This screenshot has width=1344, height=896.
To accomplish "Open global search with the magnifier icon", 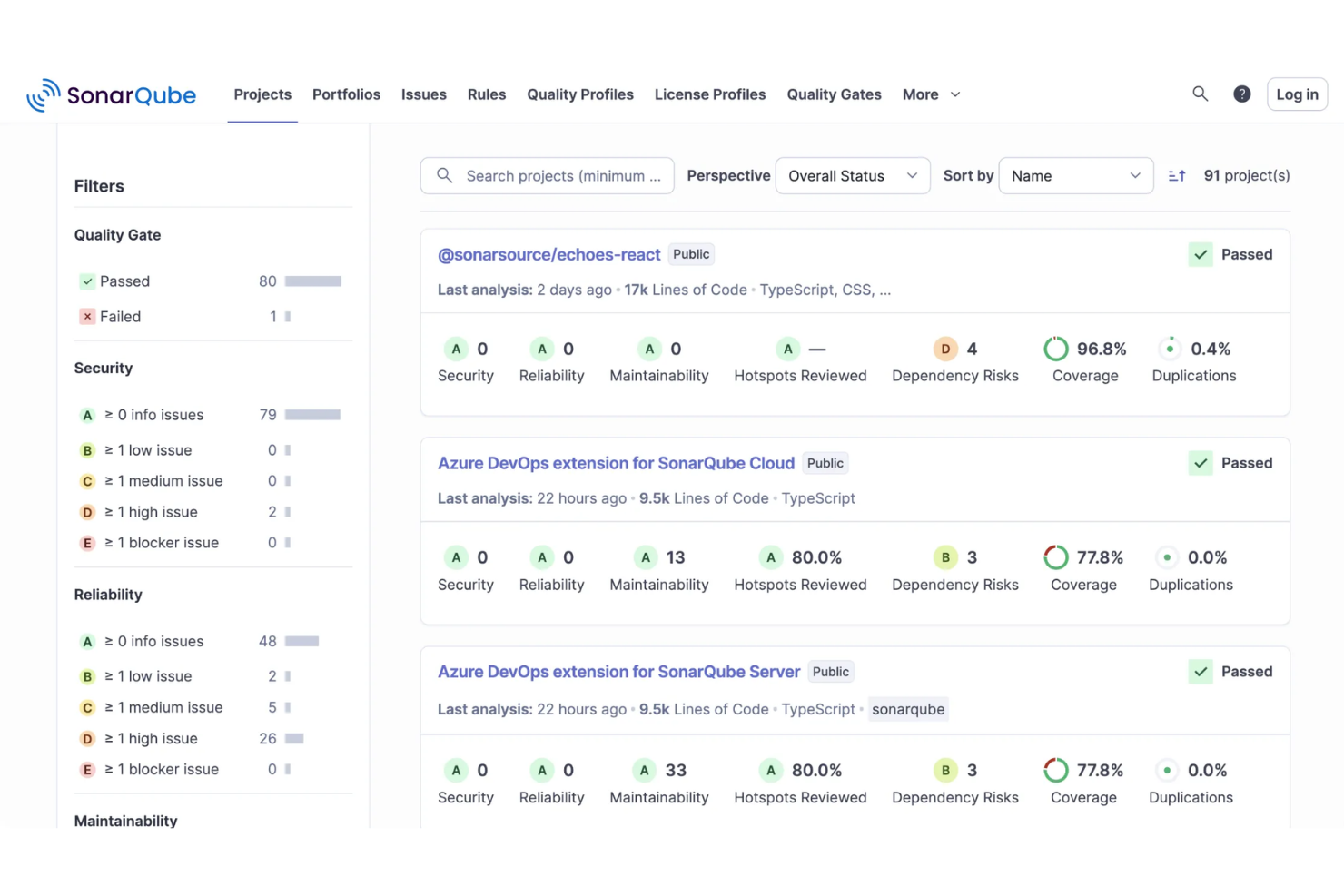I will tap(1200, 94).
